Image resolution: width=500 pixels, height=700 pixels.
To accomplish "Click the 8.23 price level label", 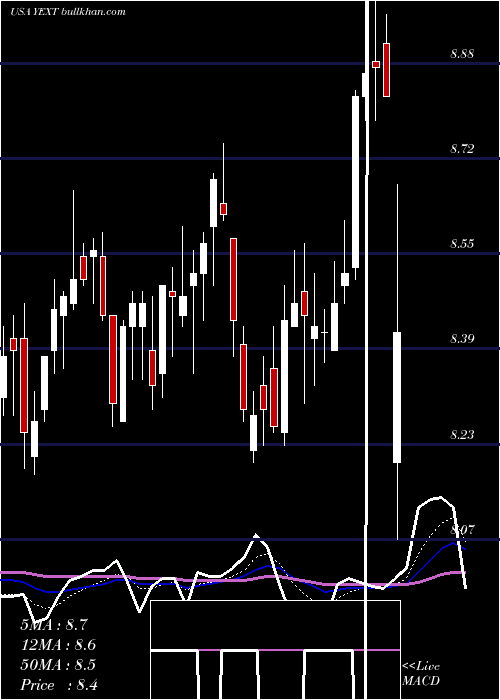I will point(462,434).
